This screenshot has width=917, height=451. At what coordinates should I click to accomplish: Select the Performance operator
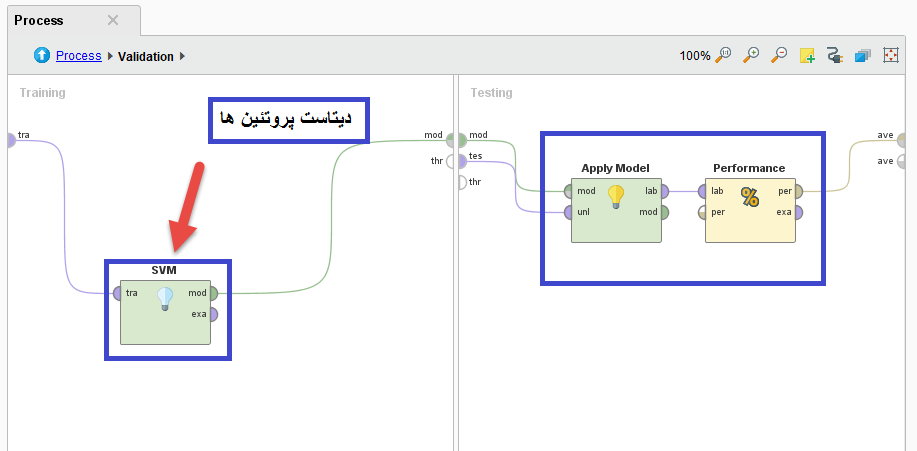pos(749,212)
